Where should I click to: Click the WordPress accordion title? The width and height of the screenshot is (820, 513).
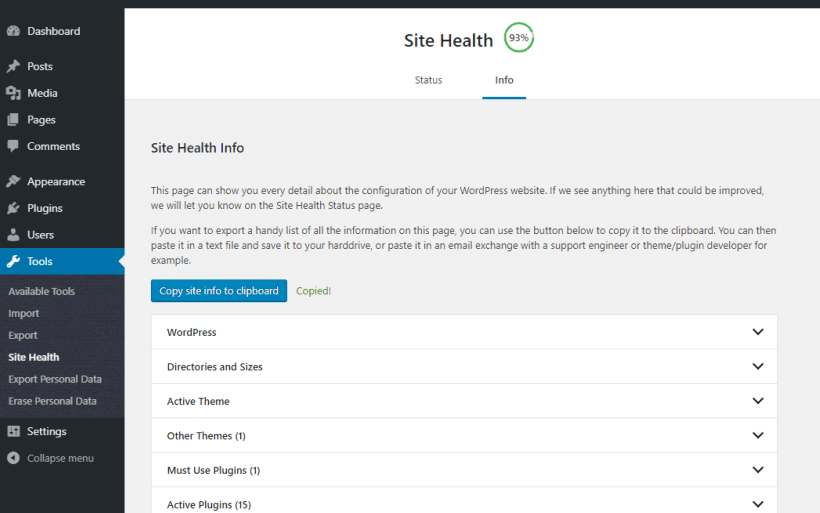[191, 332]
